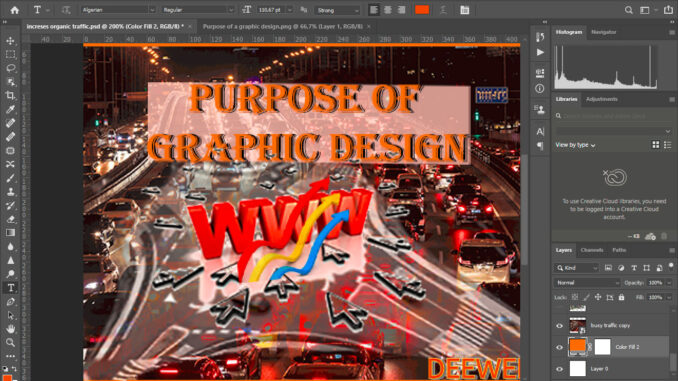This screenshot has height=381, width=678.
Task: Select the Brush tool
Action: point(10,178)
